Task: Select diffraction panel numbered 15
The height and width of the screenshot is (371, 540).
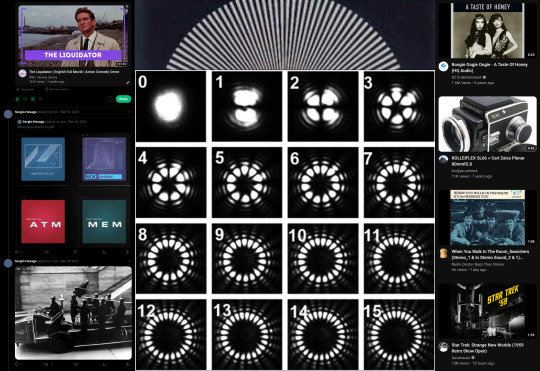Action: point(399,334)
